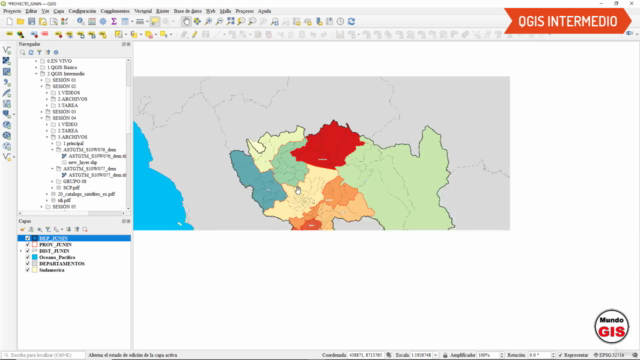Click the Refresh map icon
The width and height of the screenshot is (640, 360).
[351, 21]
